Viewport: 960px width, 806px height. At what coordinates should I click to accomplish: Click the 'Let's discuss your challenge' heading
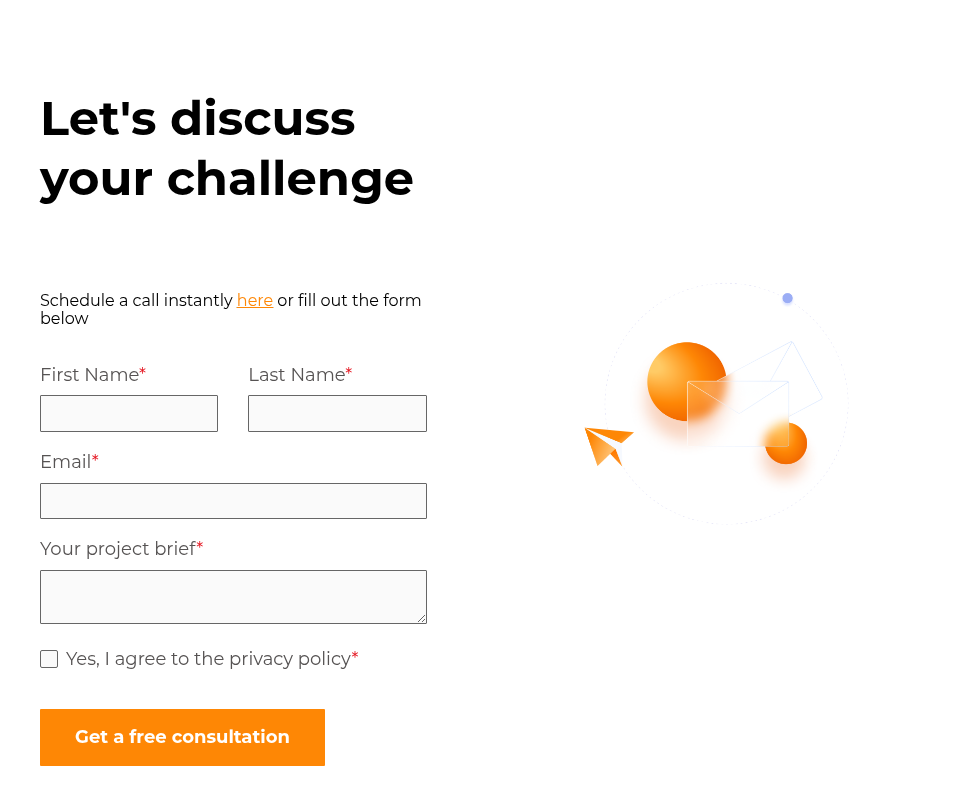tap(226, 148)
